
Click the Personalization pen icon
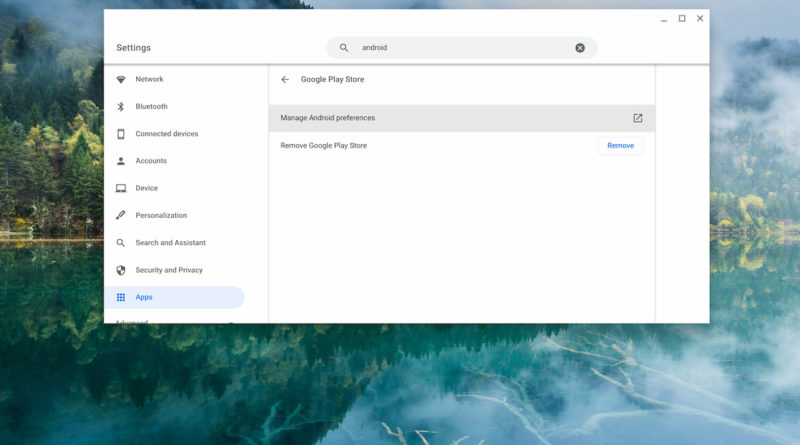pyautogui.click(x=121, y=215)
